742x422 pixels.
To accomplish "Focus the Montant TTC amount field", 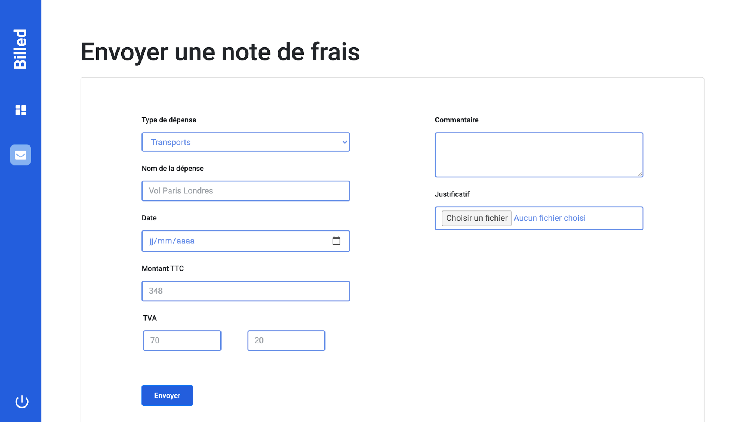I will coord(246,291).
